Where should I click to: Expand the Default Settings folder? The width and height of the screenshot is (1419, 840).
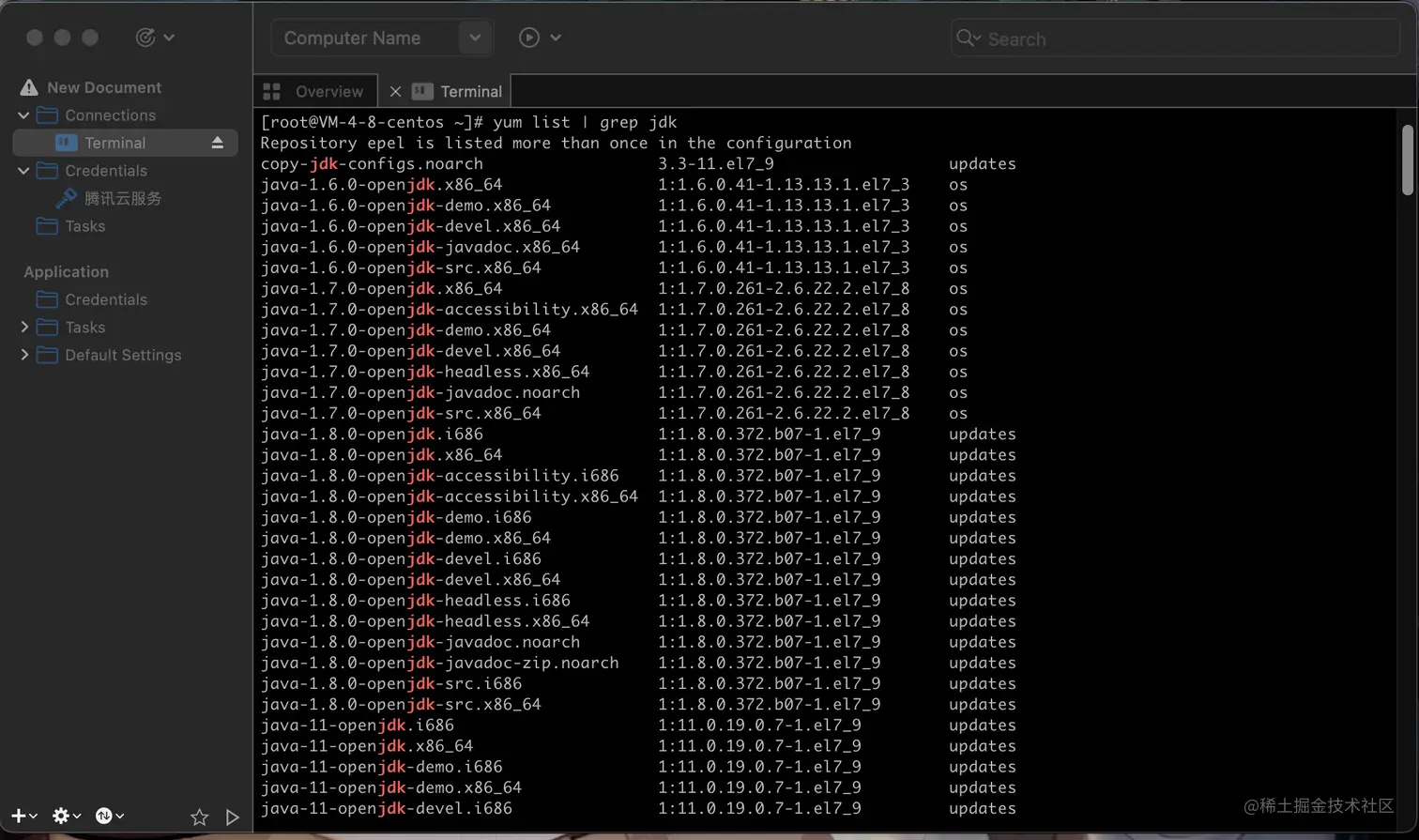(24, 355)
